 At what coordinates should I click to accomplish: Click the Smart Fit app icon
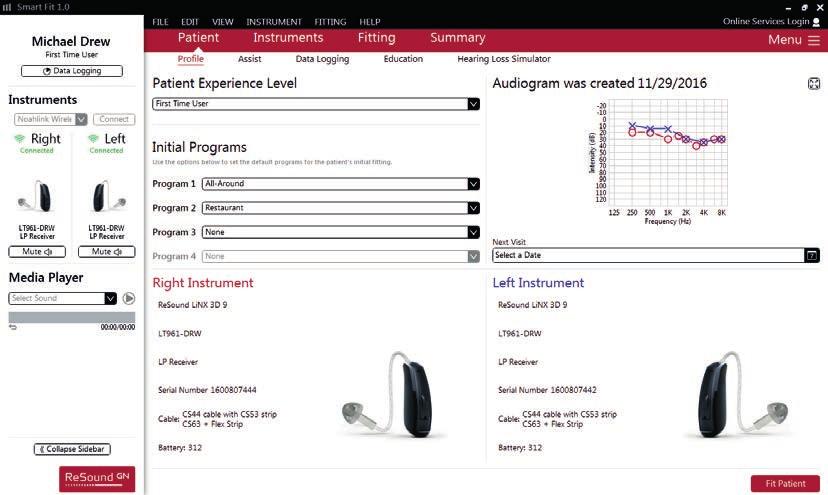[x=7, y=7]
